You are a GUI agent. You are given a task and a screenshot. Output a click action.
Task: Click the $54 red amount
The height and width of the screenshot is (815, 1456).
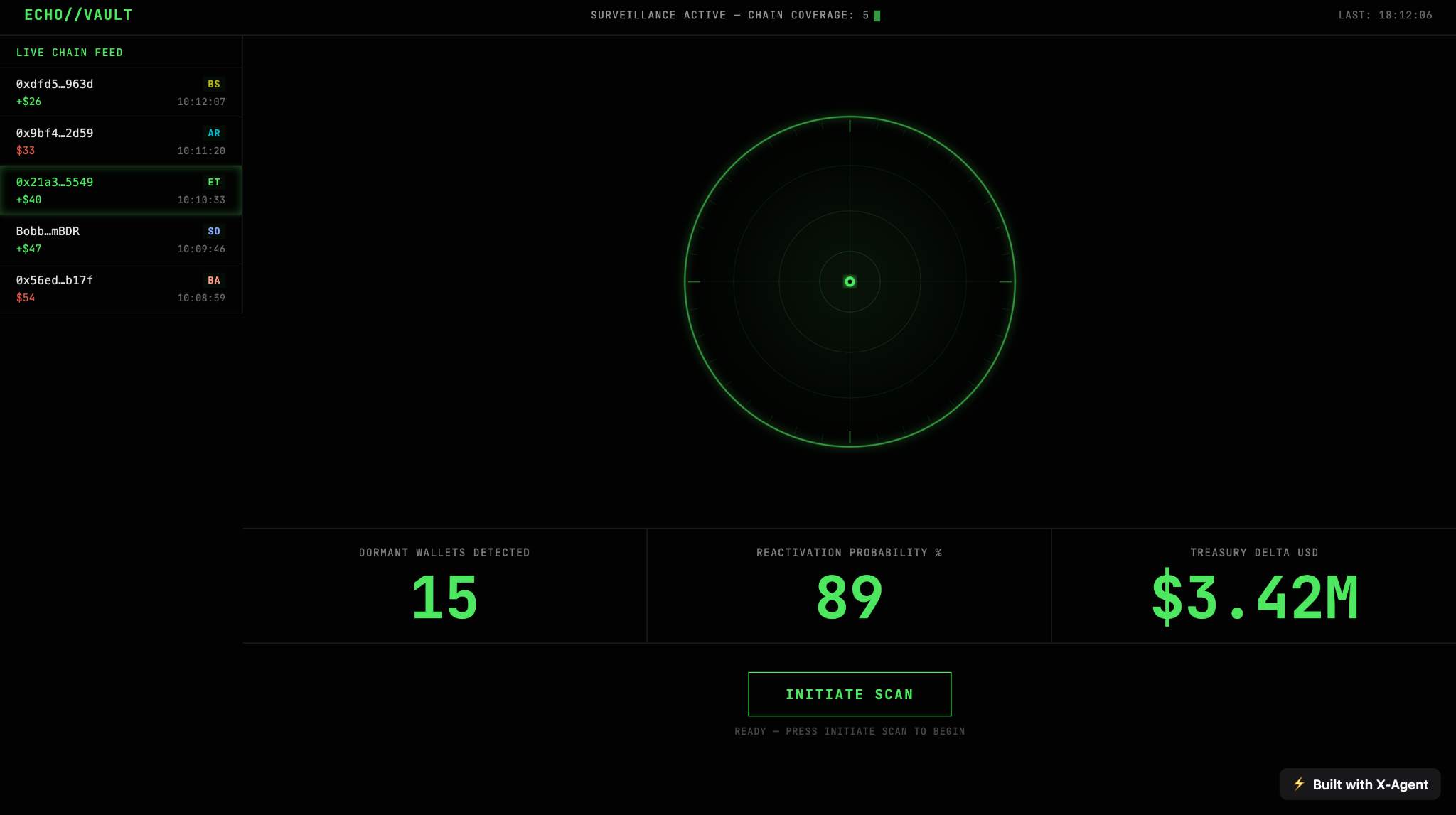(26, 298)
